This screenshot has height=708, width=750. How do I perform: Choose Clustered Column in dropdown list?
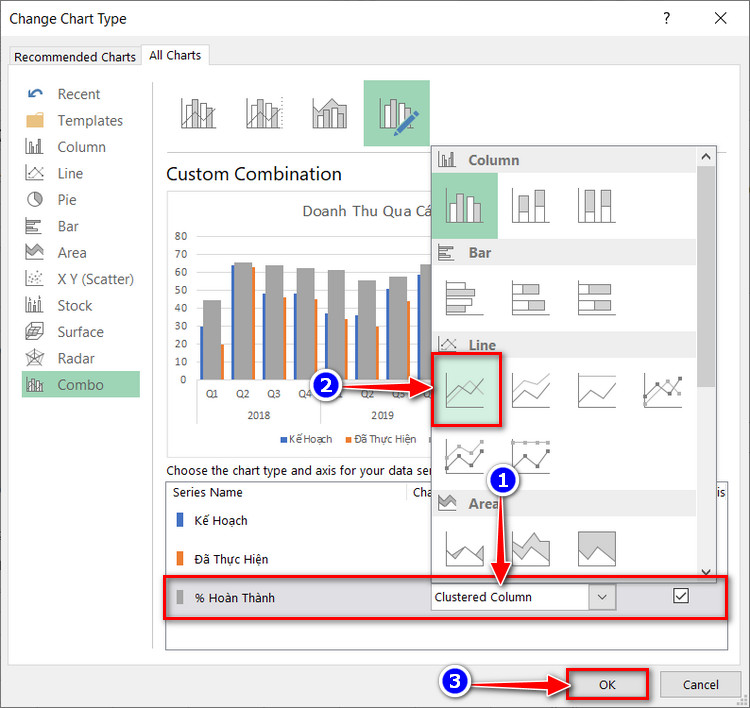pos(464,206)
